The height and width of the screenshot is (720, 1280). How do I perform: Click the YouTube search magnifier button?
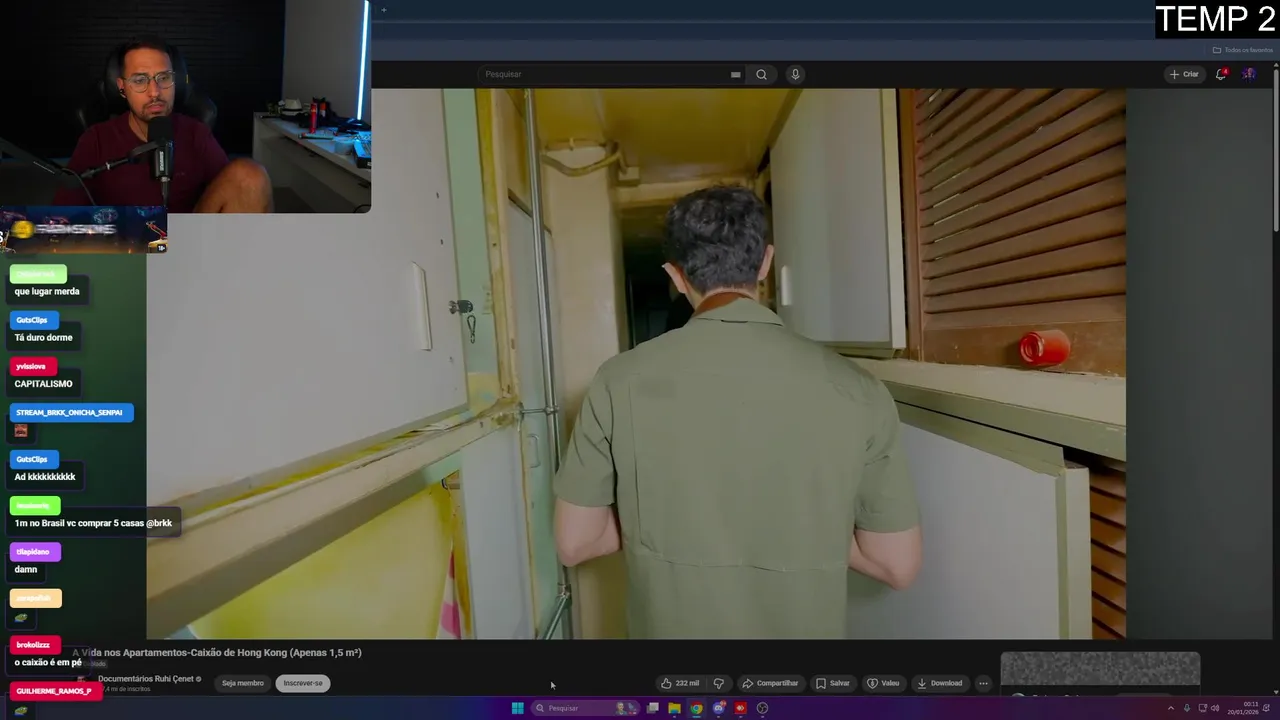pos(761,74)
